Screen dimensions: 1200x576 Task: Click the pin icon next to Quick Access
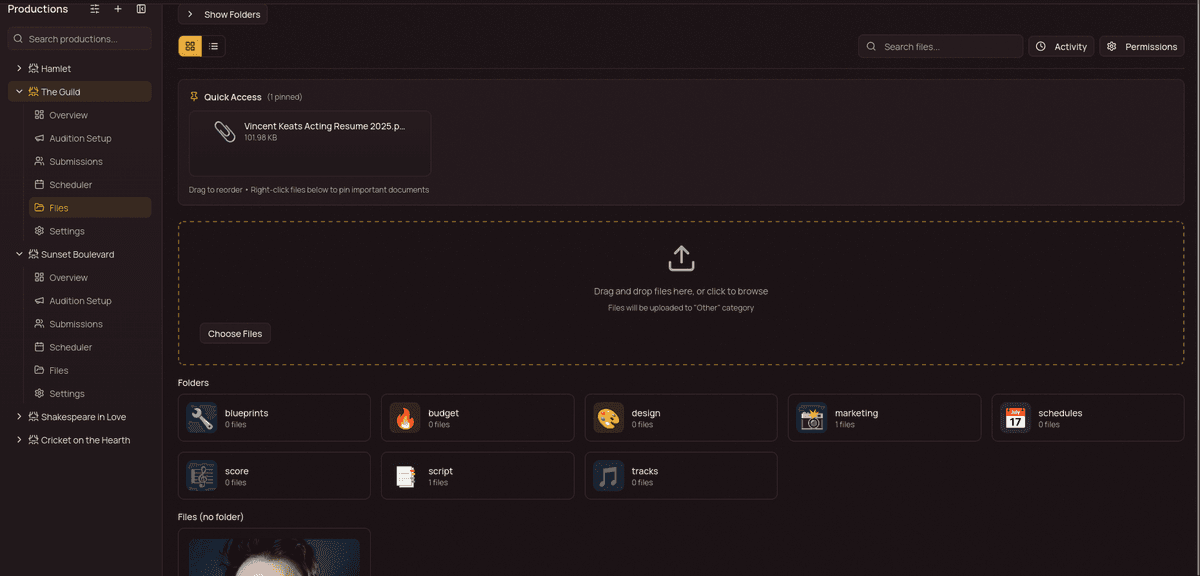[x=192, y=96]
